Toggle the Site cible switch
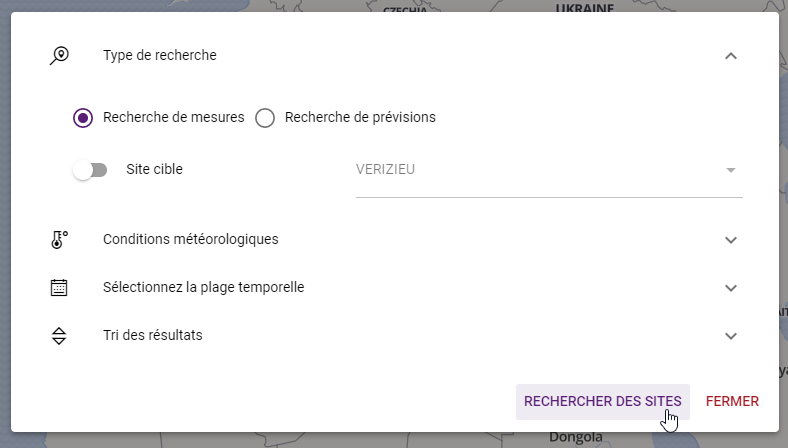The height and width of the screenshot is (448, 788). (x=90, y=170)
